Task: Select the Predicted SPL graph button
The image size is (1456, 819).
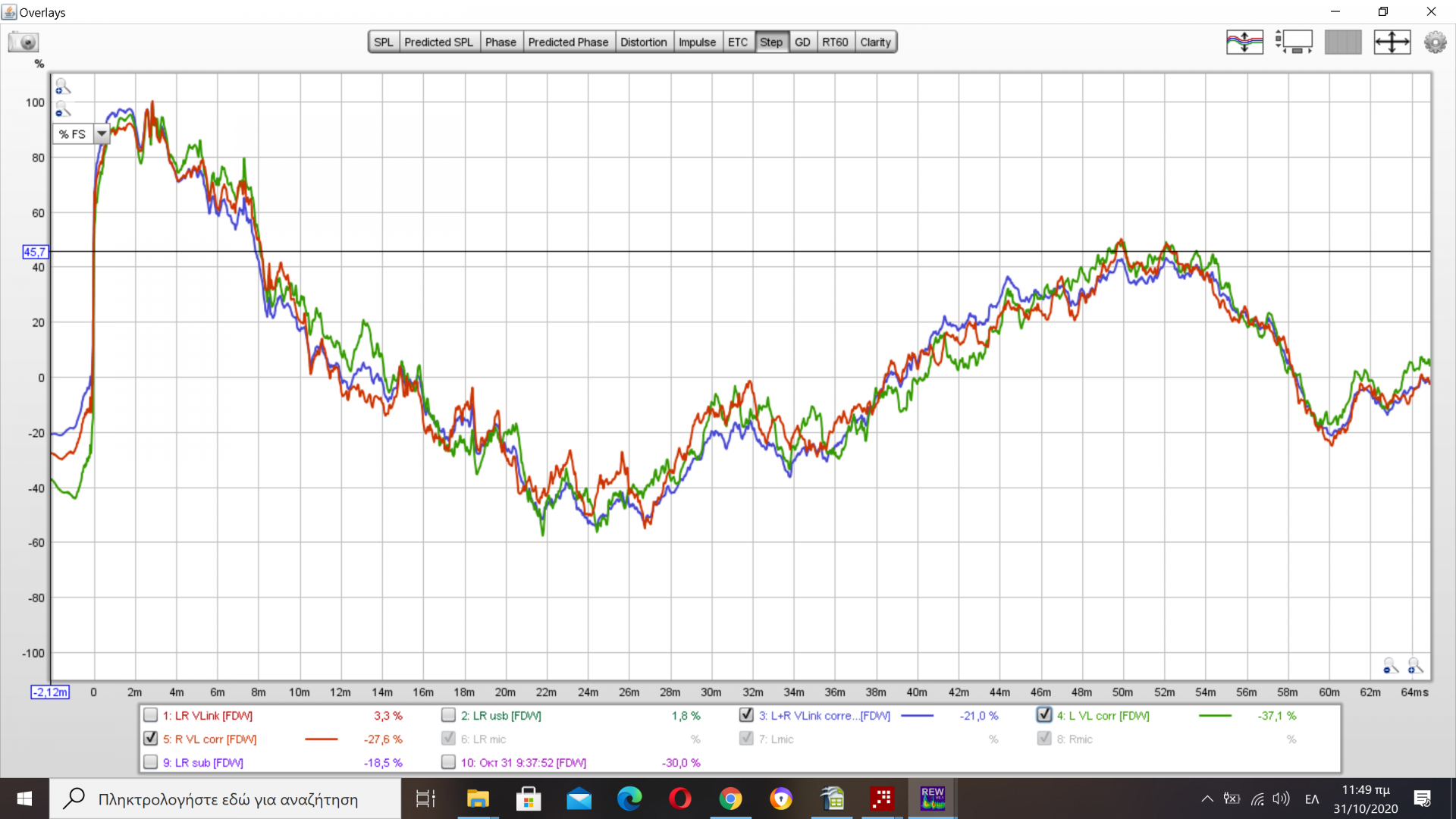Action: tap(438, 42)
